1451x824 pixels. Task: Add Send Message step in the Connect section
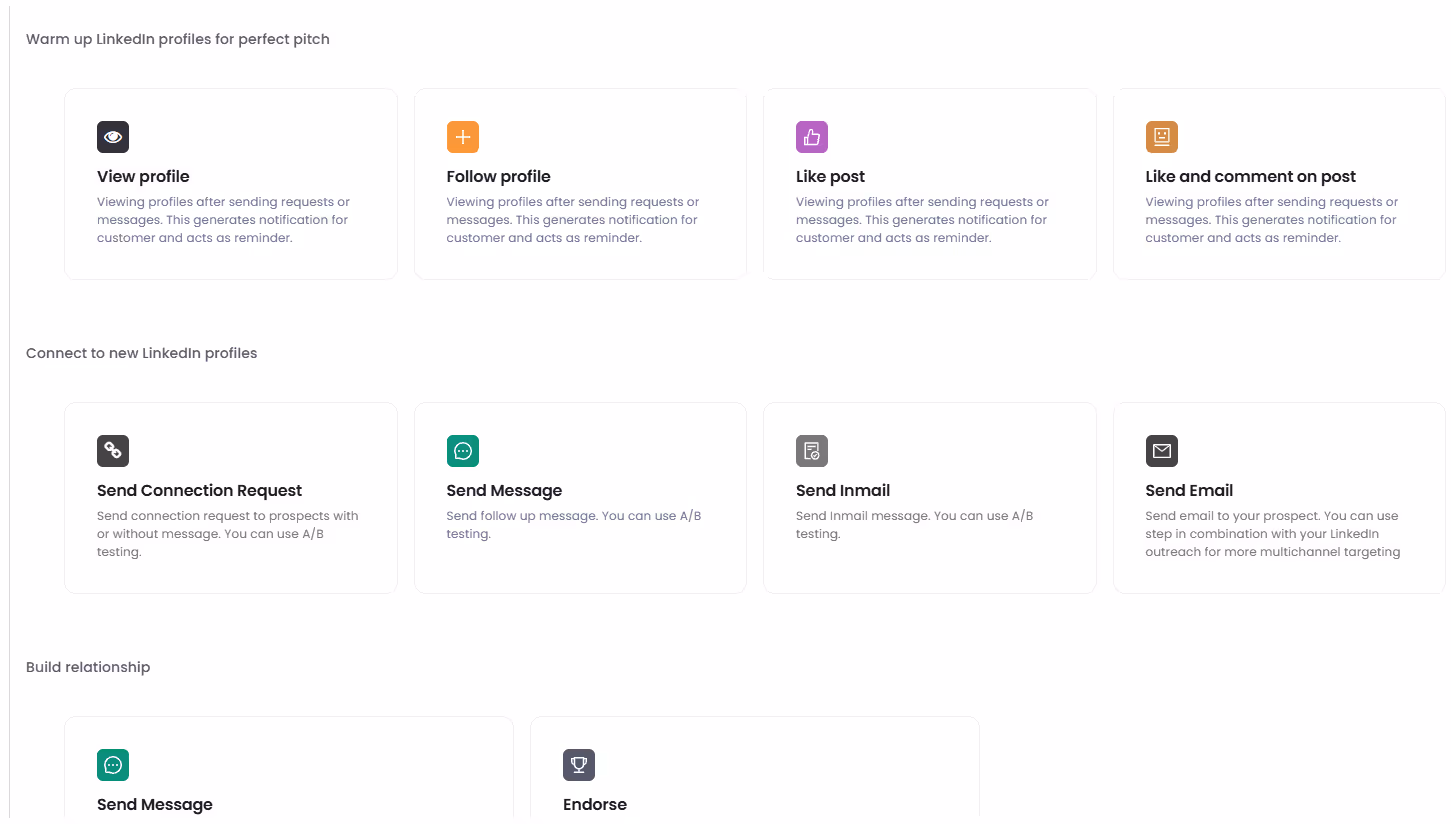[580, 498]
